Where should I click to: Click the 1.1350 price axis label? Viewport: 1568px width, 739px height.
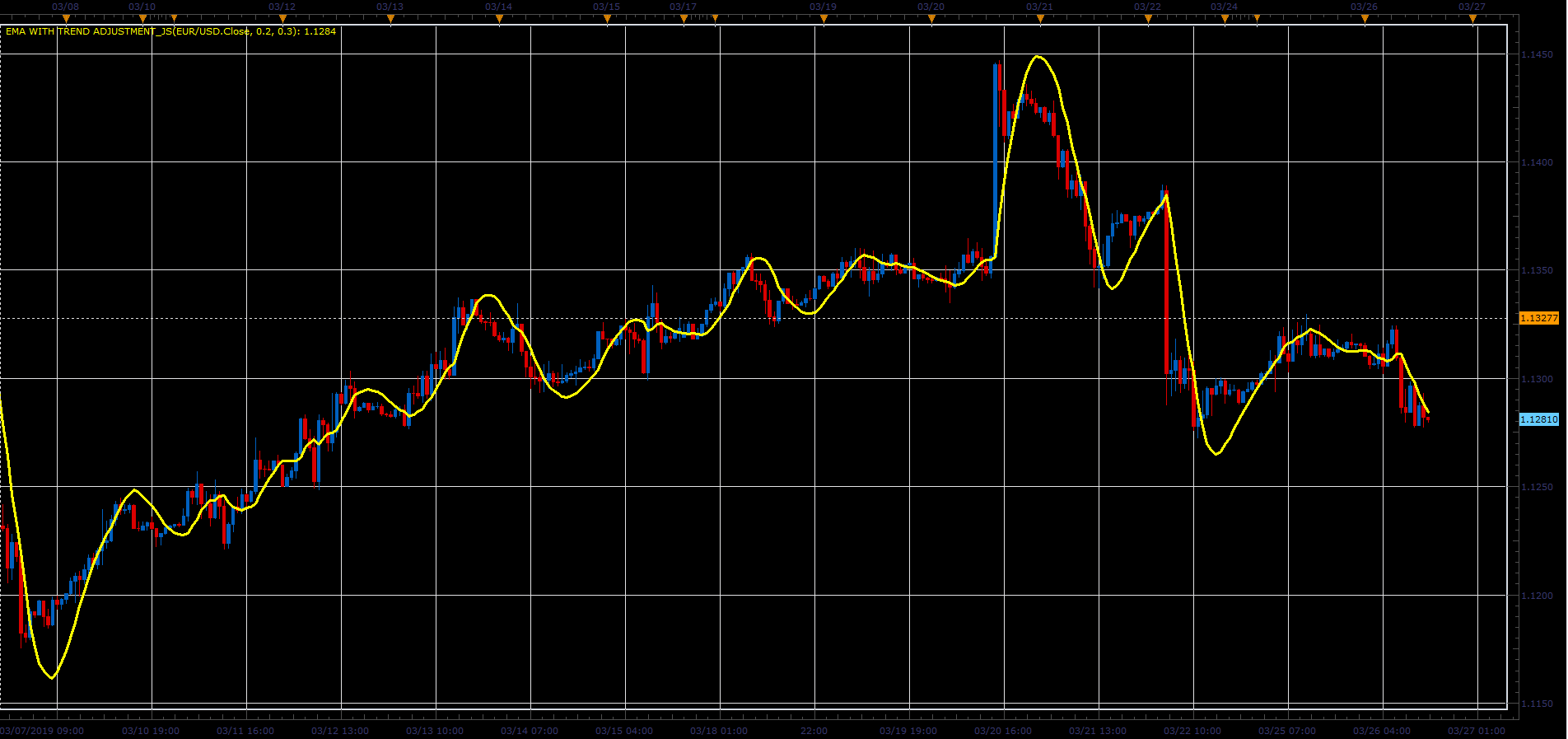(1537, 270)
